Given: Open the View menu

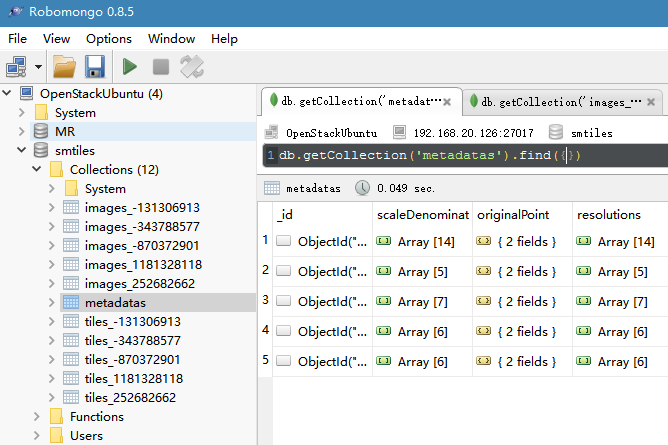Looking at the screenshot, I should 56,39.
